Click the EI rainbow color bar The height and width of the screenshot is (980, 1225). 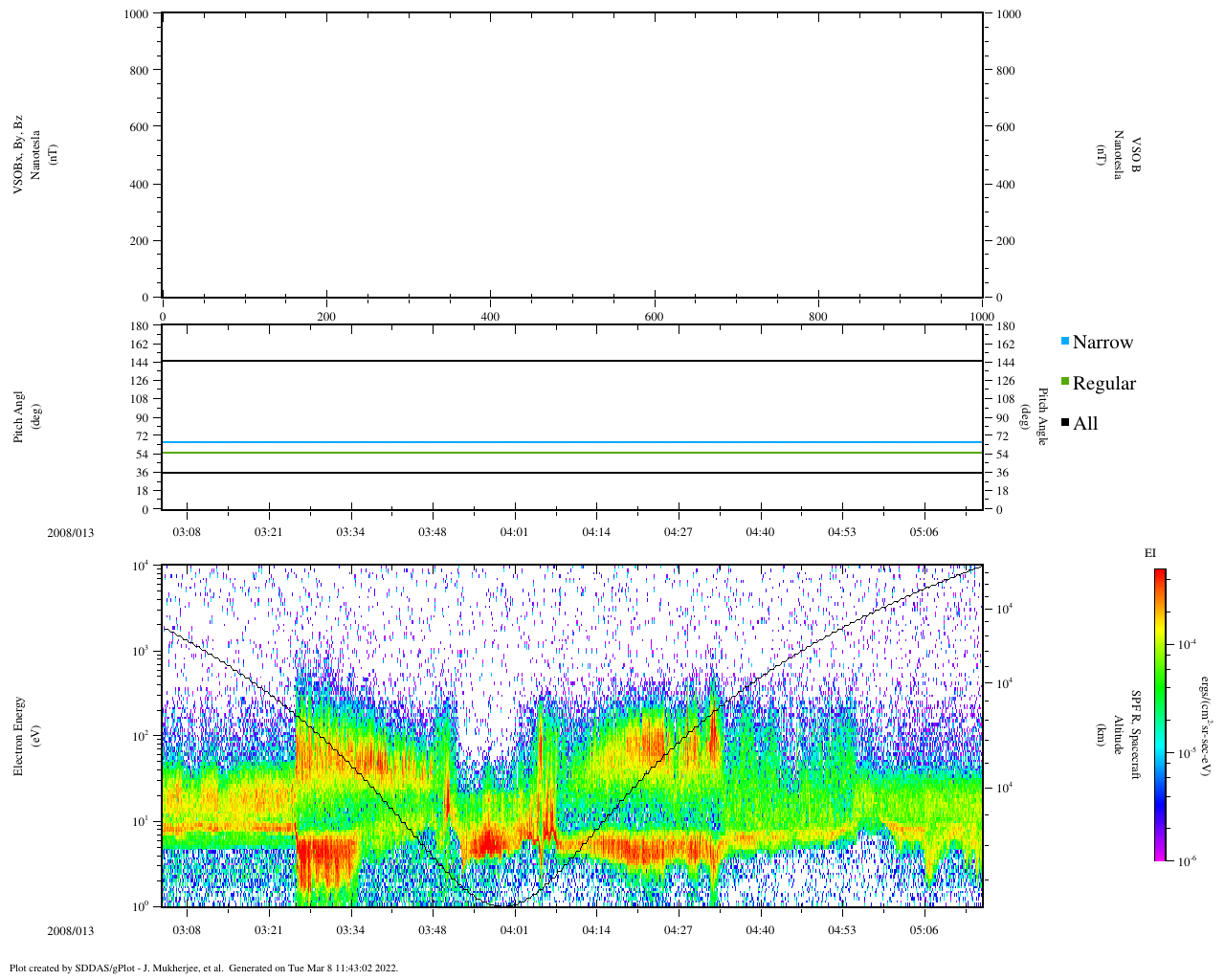pos(1160,715)
